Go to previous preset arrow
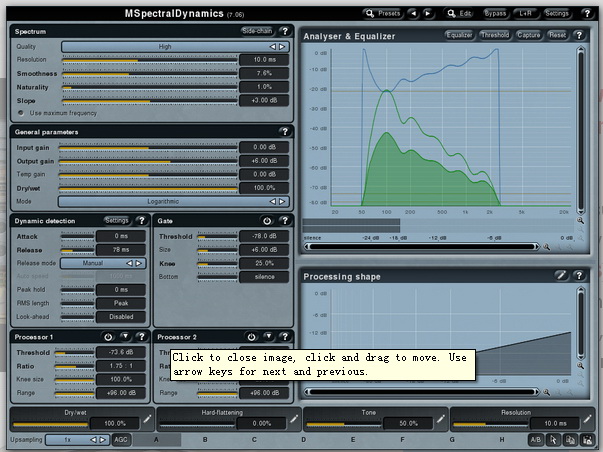Image resolution: width=603 pixels, height=452 pixels. coord(413,13)
